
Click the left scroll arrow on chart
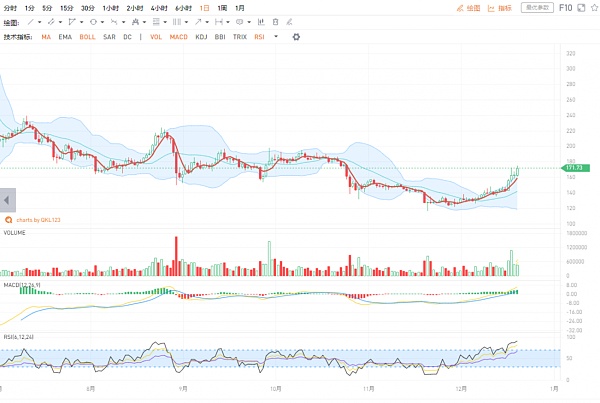point(5,199)
